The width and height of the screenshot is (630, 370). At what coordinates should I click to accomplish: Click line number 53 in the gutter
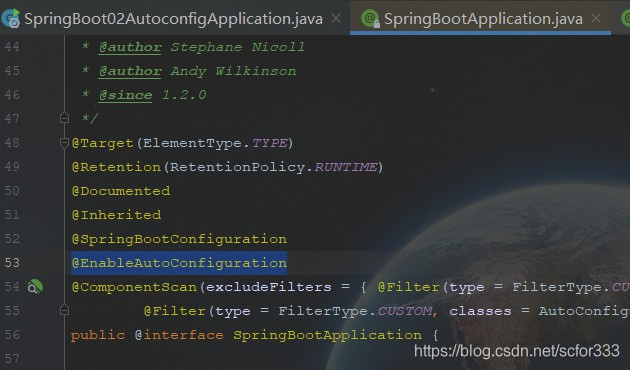coord(12,263)
